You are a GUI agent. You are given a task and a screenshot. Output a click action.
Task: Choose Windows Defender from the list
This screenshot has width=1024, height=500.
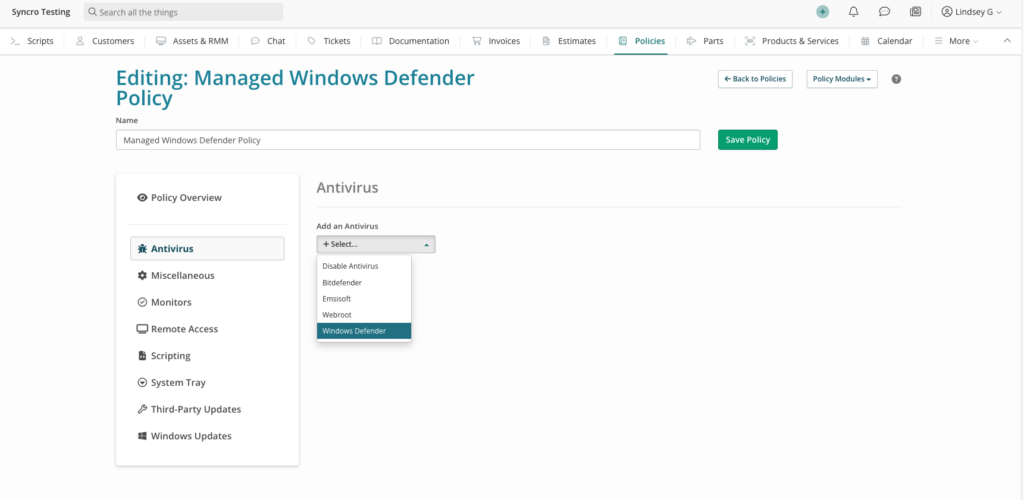point(364,331)
